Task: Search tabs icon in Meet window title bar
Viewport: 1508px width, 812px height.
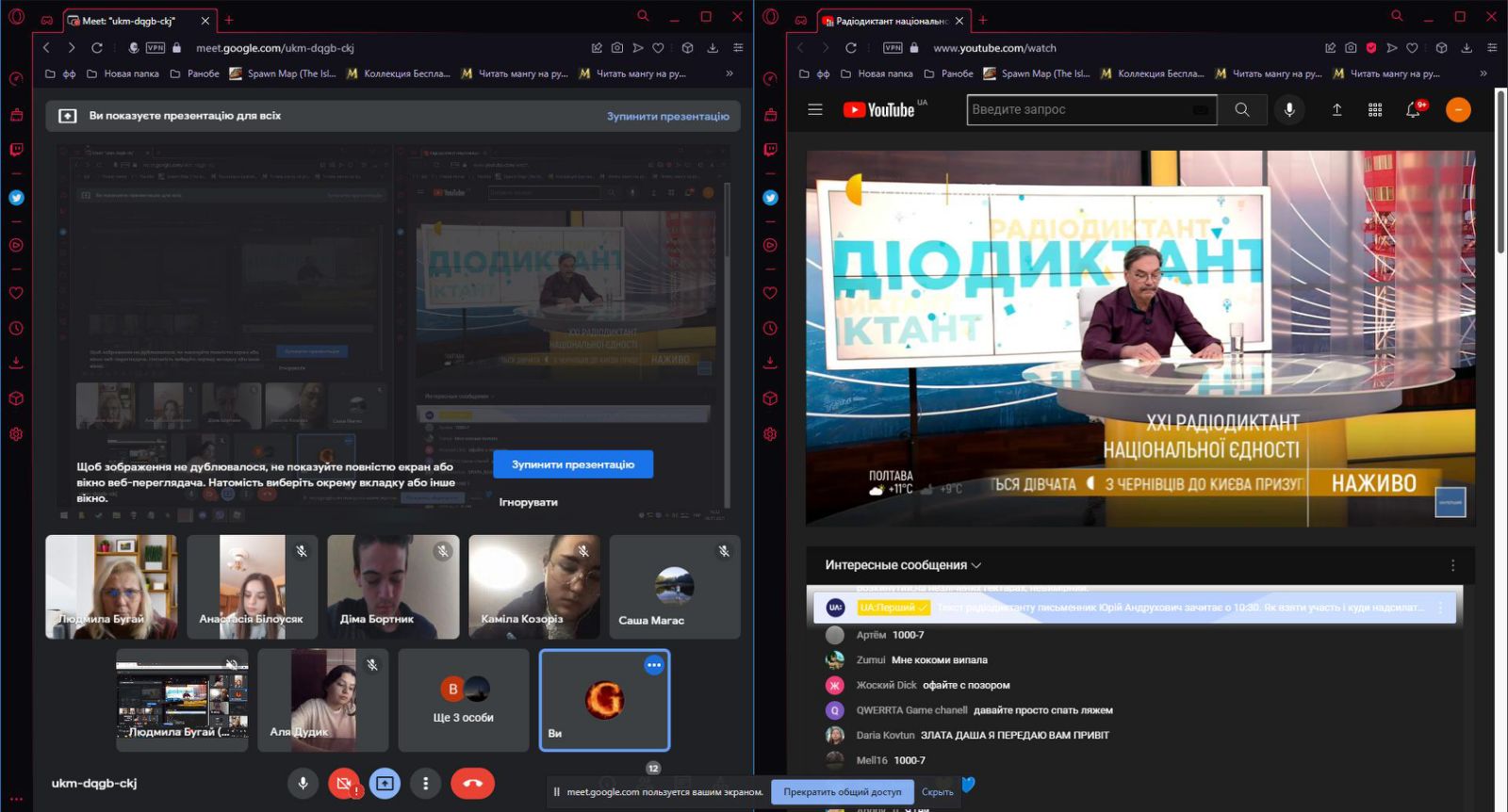Action: tap(643, 16)
